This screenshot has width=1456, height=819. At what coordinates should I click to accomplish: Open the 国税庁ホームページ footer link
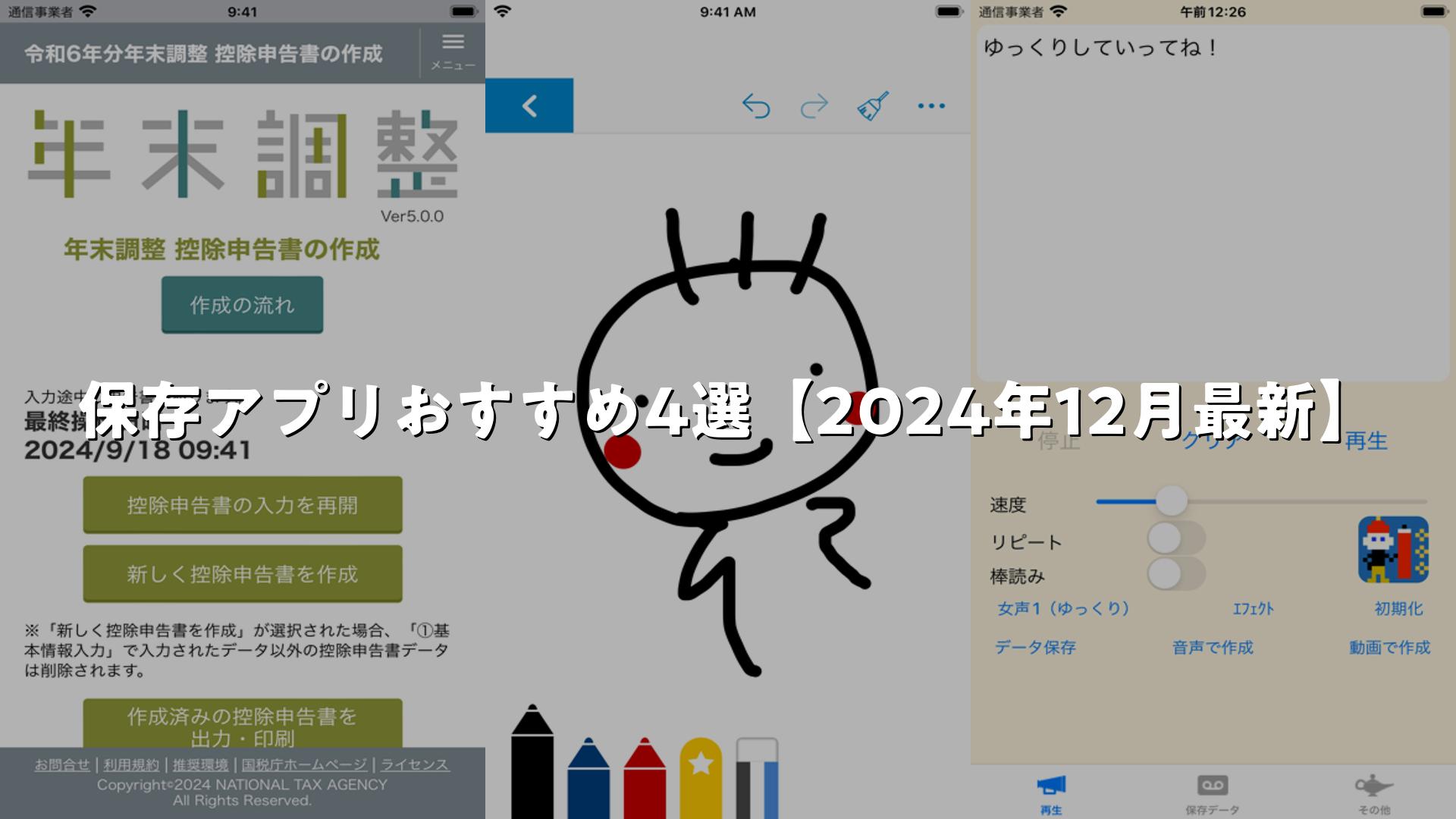(304, 764)
